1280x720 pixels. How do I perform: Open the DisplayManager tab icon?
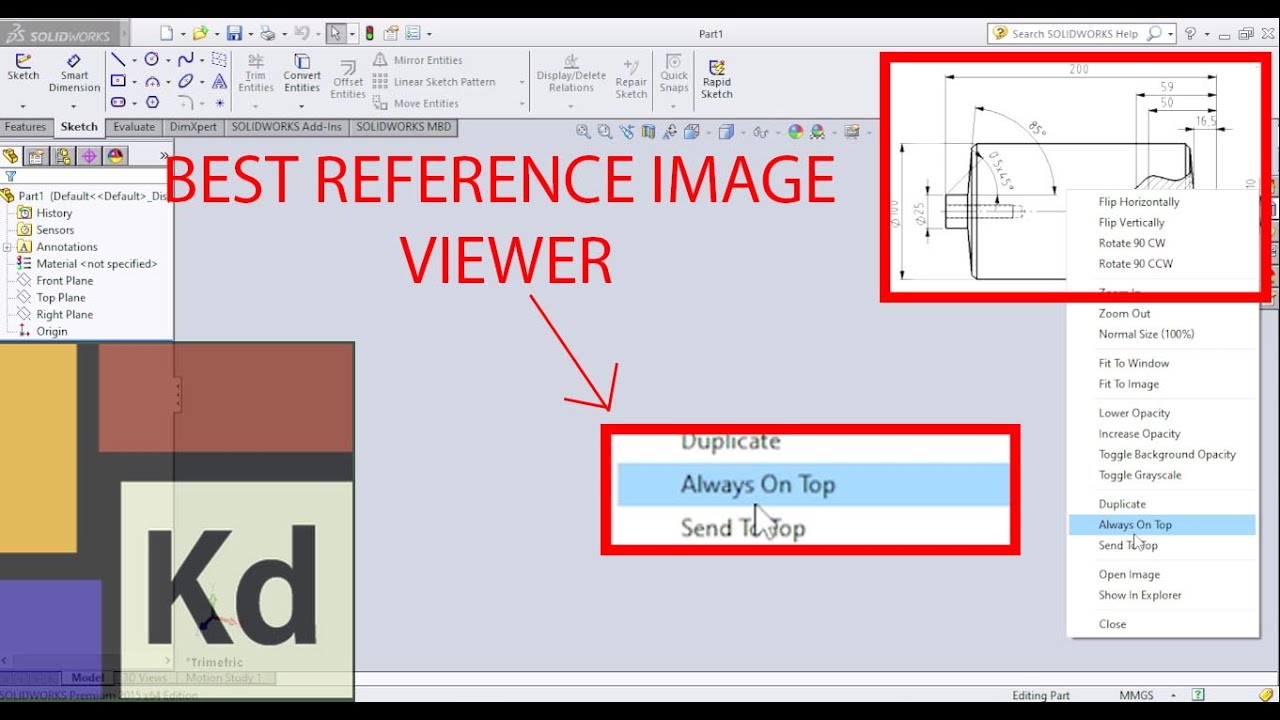(115, 156)
